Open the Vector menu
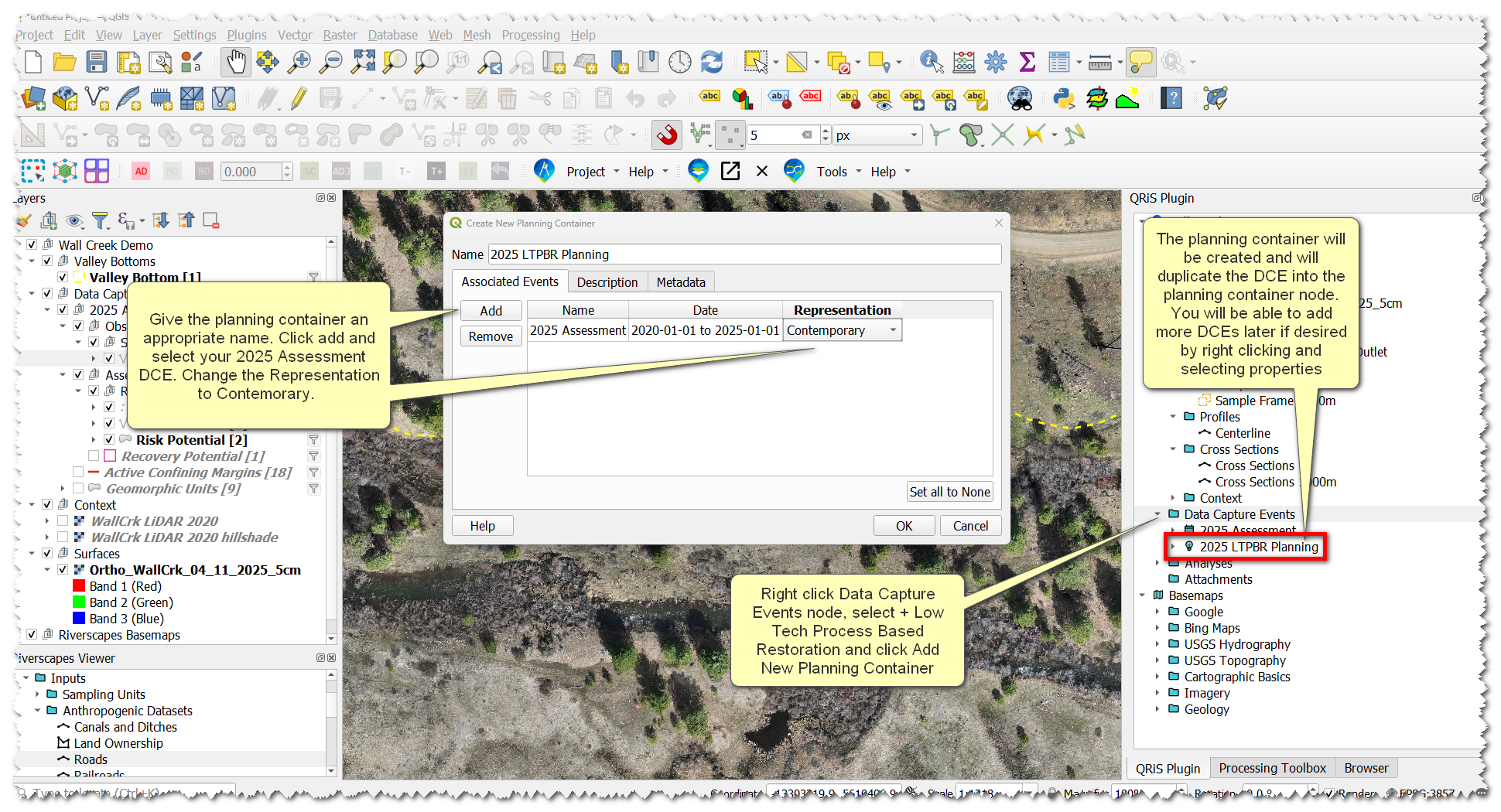The height and width of the screenshot is (812, 1501). tap(295, 35)
